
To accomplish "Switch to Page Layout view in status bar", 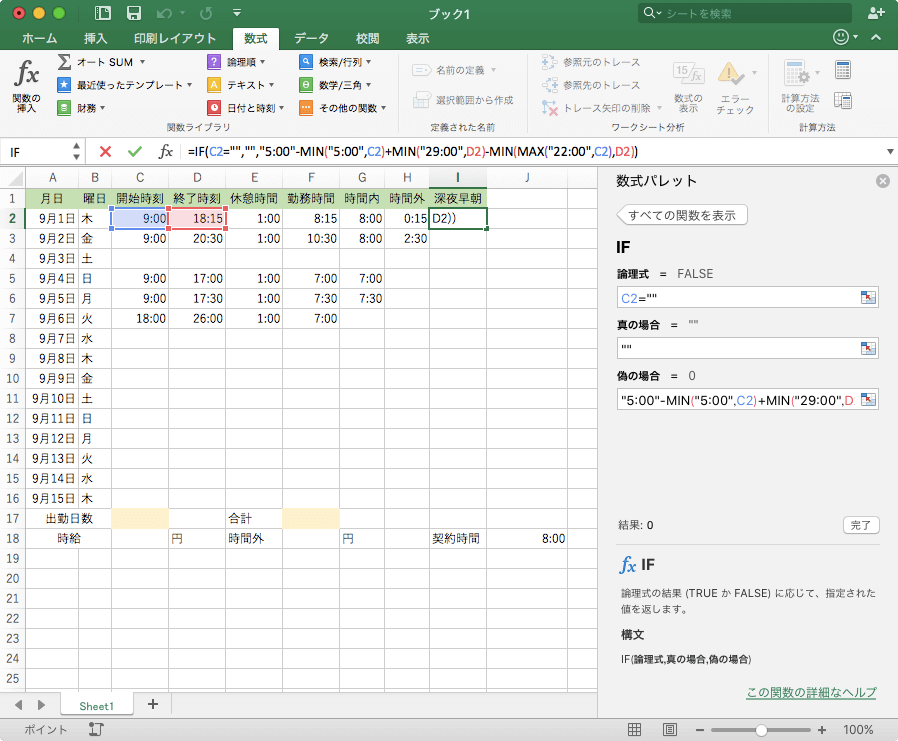I will [x=669, y=730].
